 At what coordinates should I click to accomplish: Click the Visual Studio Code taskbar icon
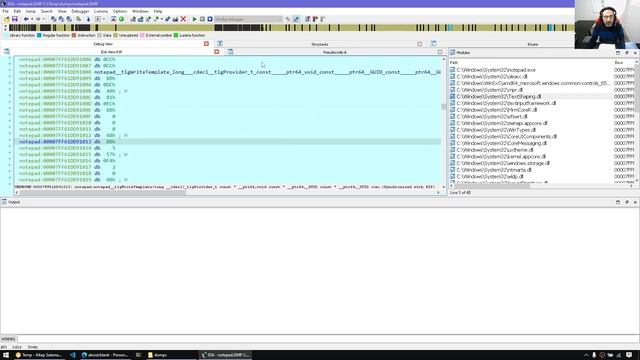73,355
